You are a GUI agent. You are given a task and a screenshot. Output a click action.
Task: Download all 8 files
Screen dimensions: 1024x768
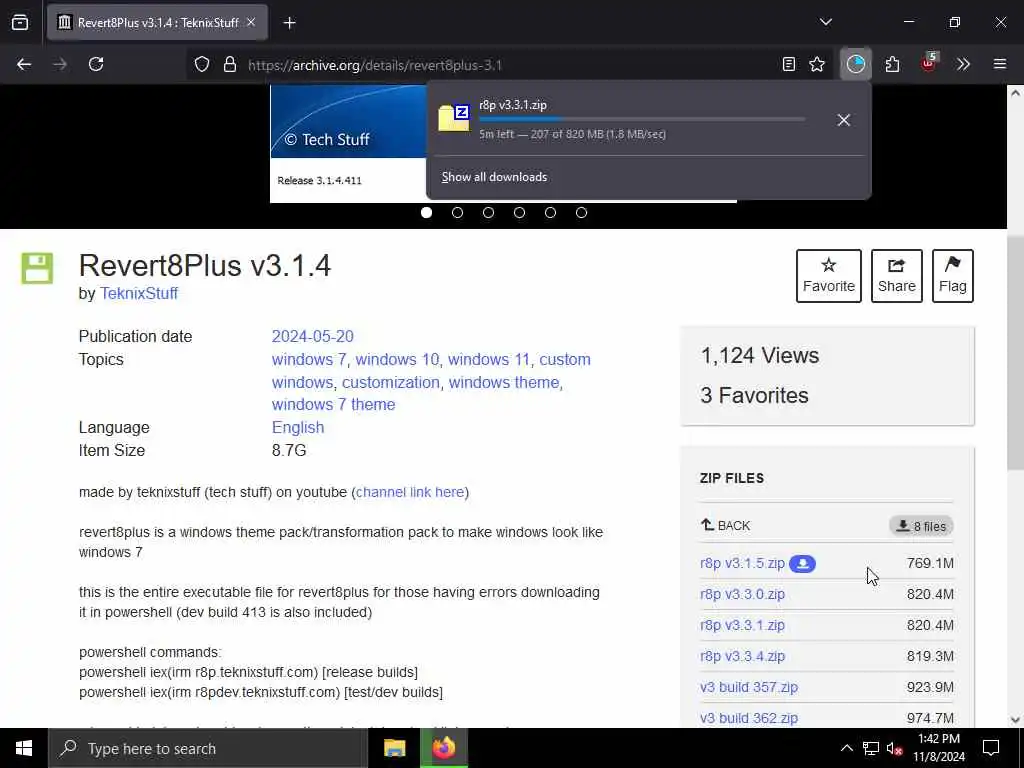click(921, 526)
